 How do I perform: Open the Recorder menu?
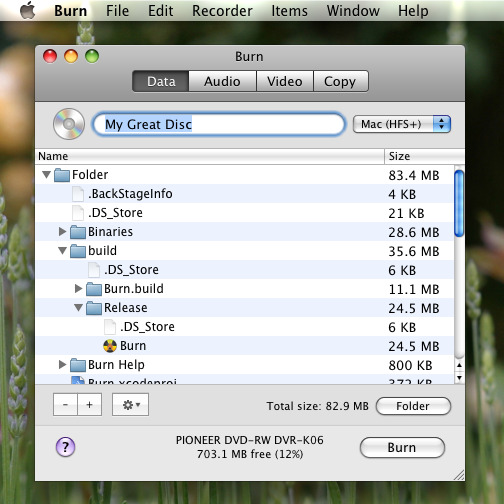(x=222, y=11)
